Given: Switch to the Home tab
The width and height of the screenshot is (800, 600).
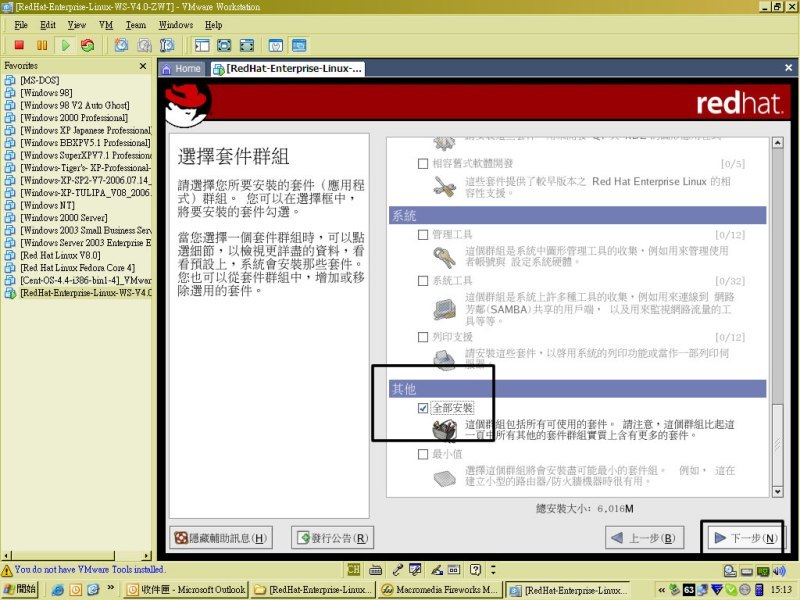Looking at the screenshot, I should point(182,68).
